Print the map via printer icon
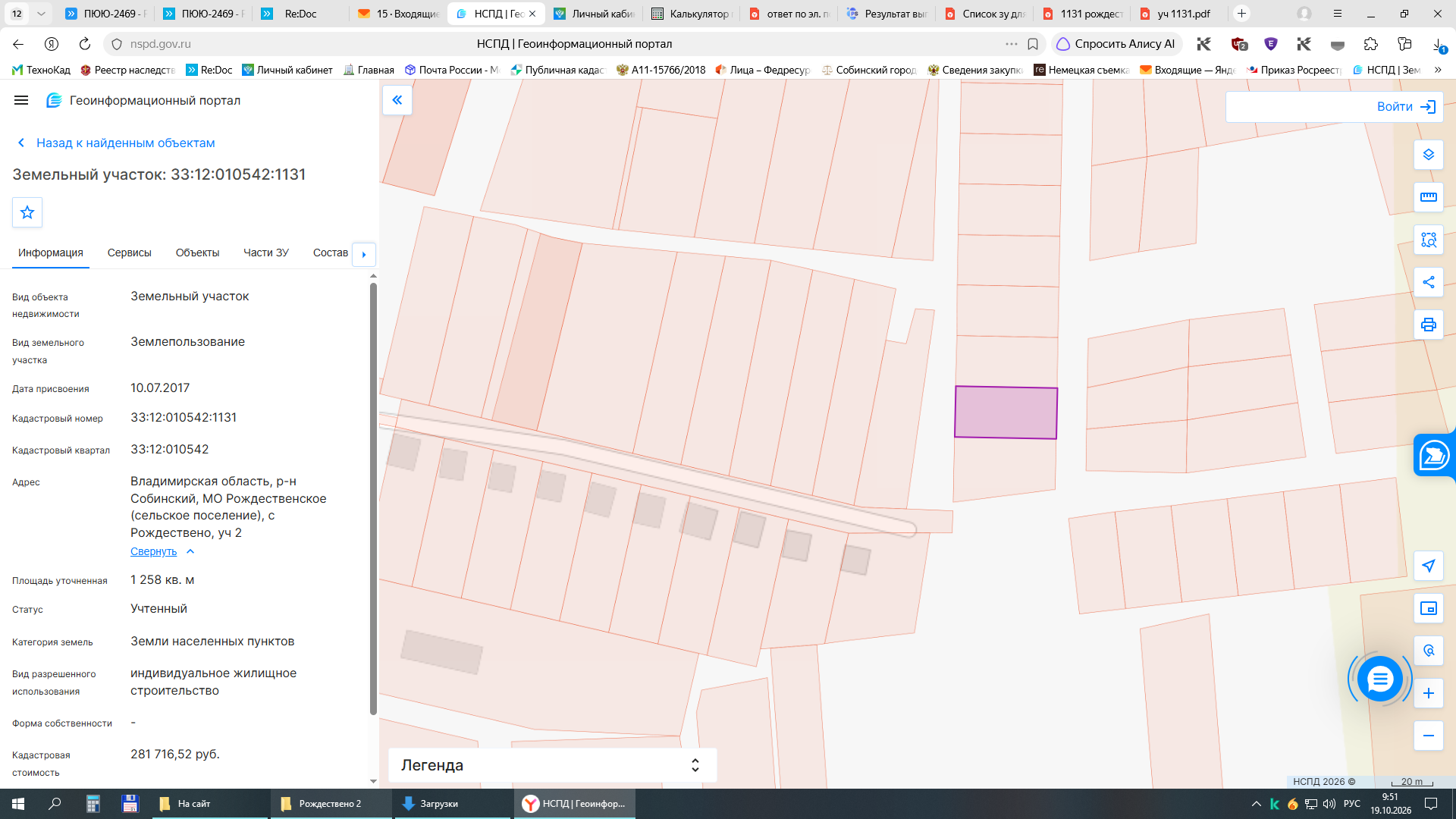This screenshot has height=819, width=1456. click(x=1429, y=325)
